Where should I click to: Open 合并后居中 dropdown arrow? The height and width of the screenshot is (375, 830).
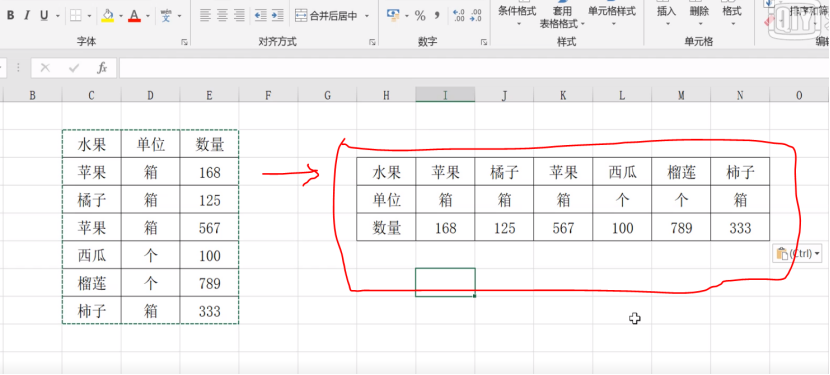[x=366, y=16]
